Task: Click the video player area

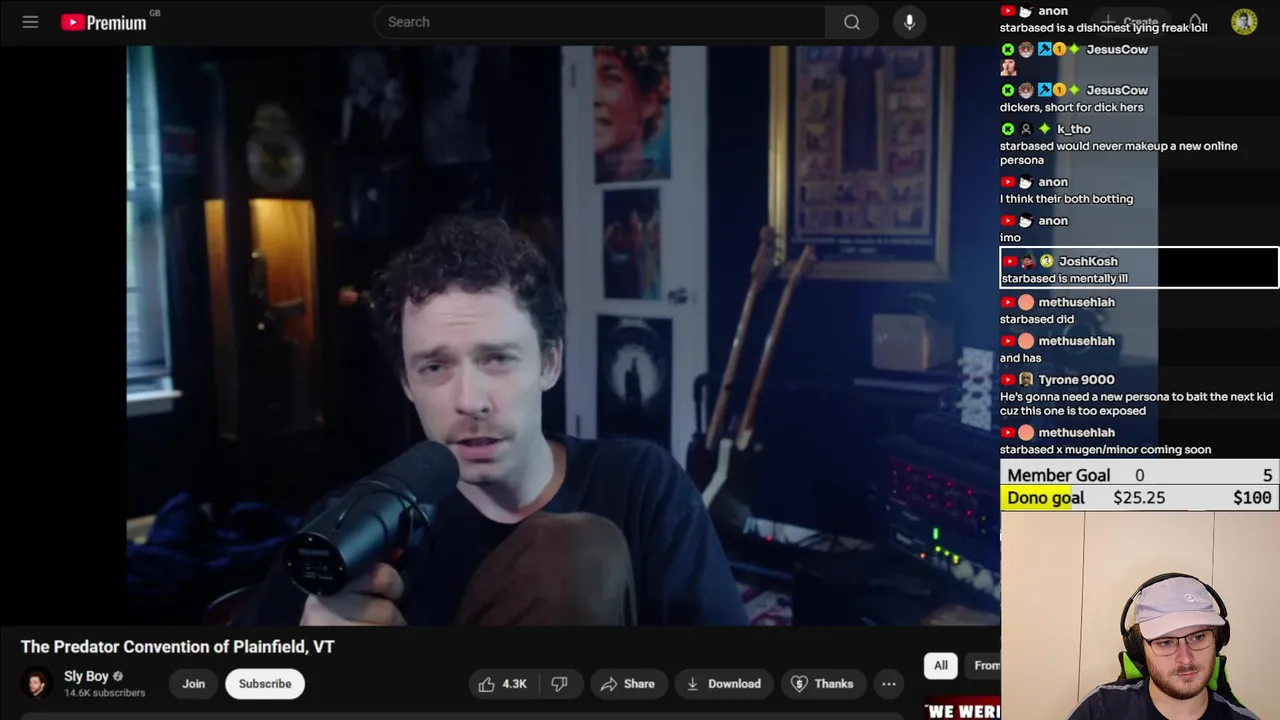Action: (x=563, y=336)
